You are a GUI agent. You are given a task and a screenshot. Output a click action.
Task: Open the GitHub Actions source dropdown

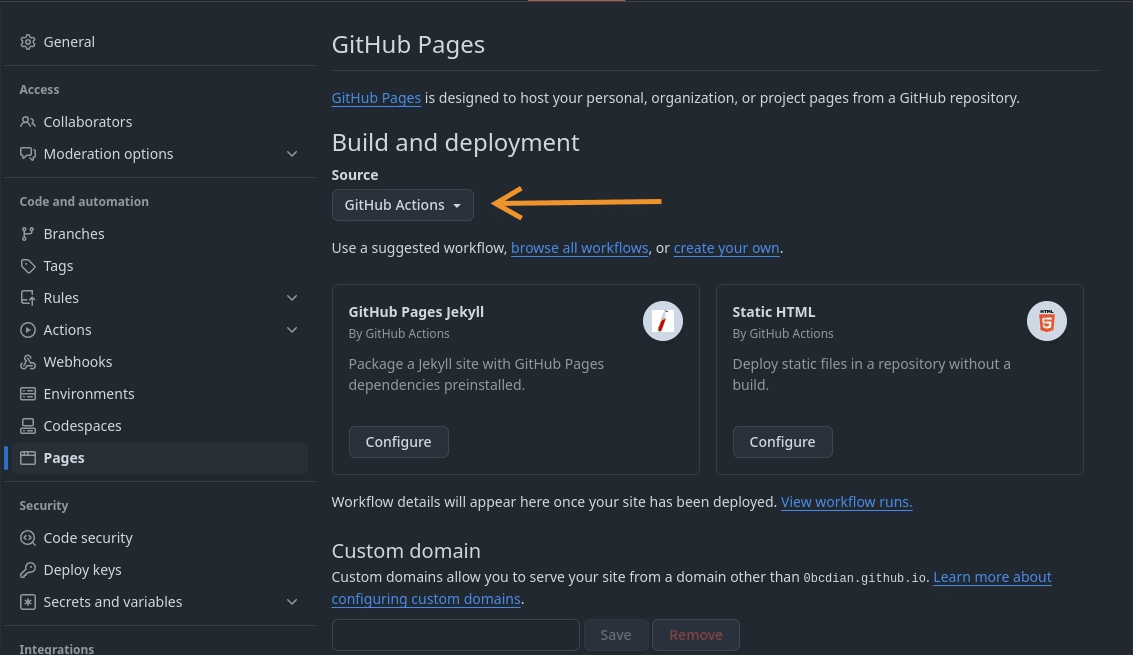[402, 205]
